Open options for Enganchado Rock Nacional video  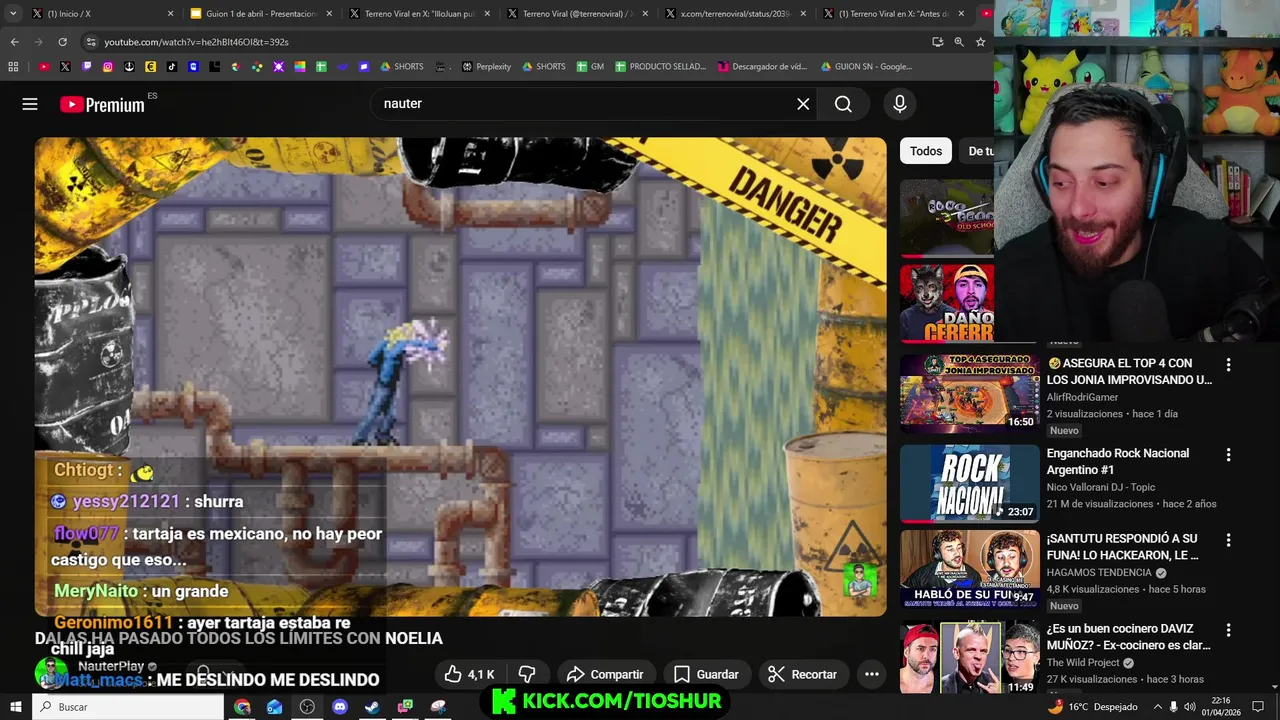(1228, 455)
